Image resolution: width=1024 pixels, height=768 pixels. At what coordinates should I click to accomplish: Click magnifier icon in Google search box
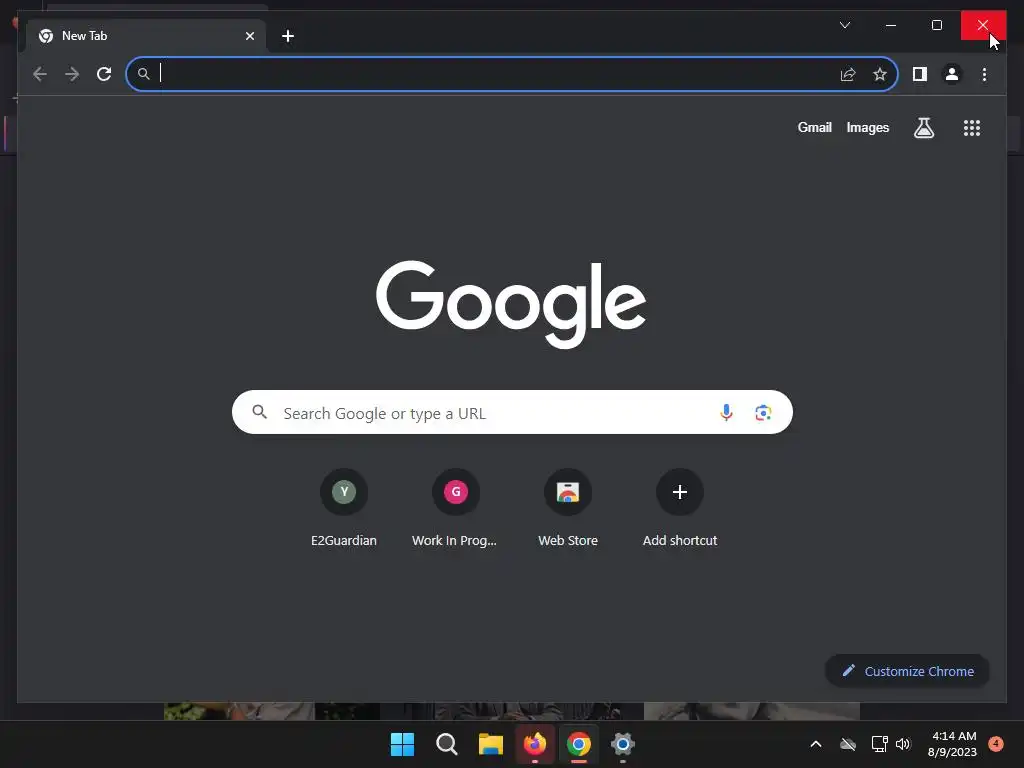point(259,412)
